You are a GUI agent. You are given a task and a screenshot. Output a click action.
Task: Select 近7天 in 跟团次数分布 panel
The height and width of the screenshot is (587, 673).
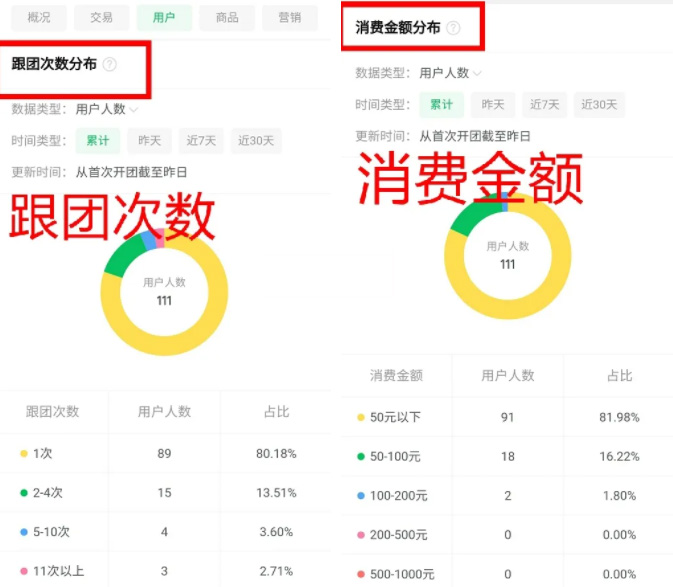coord(201,141)
